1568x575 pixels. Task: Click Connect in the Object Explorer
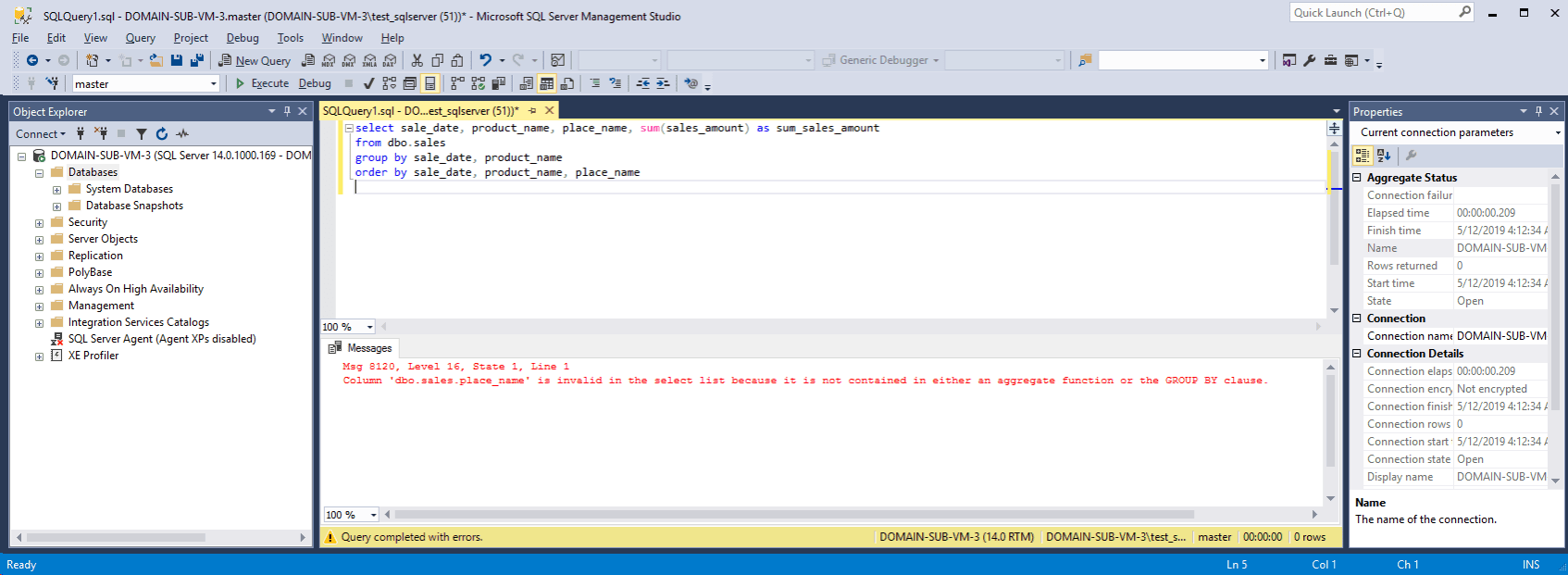[40, 133]
